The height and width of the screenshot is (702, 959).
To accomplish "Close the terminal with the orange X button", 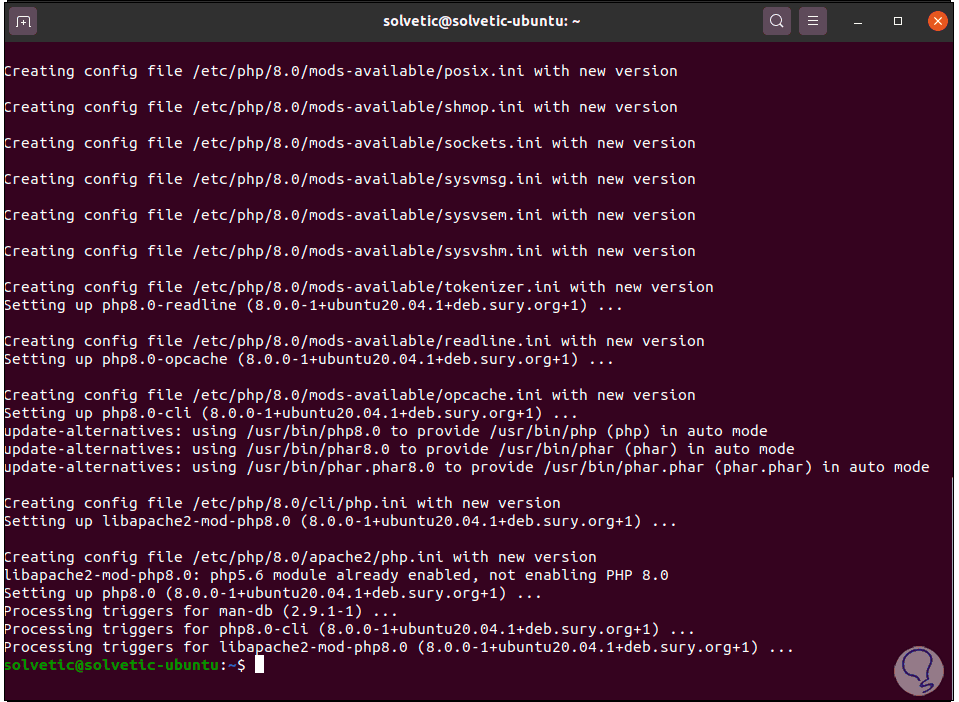I will pyautogui.click(x=937, y=21).
